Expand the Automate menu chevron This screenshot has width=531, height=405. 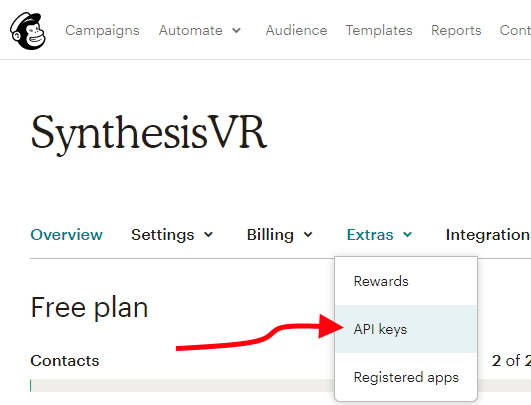tap(236, 30)
